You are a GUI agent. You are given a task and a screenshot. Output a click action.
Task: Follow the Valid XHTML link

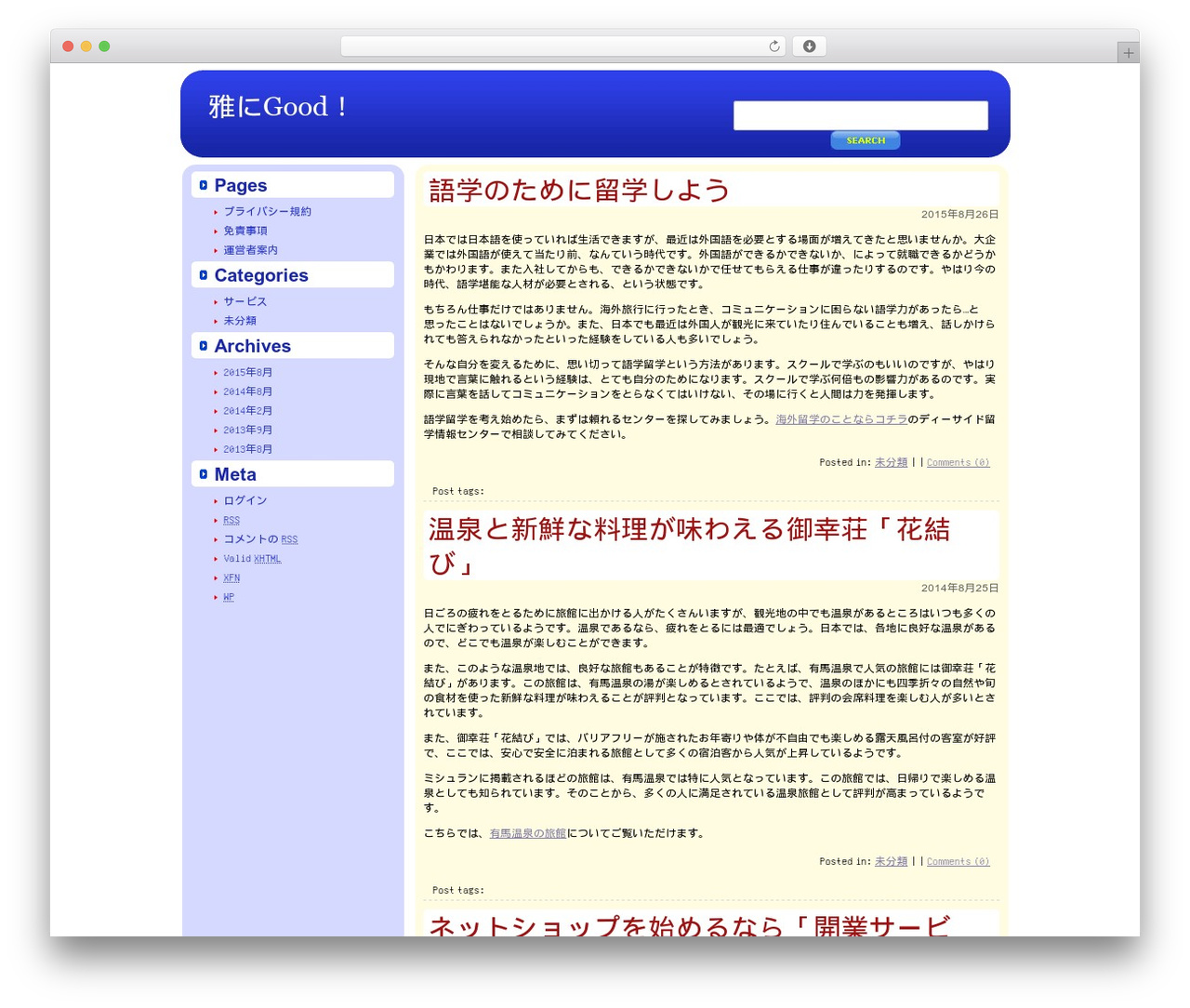pos(252,559)
